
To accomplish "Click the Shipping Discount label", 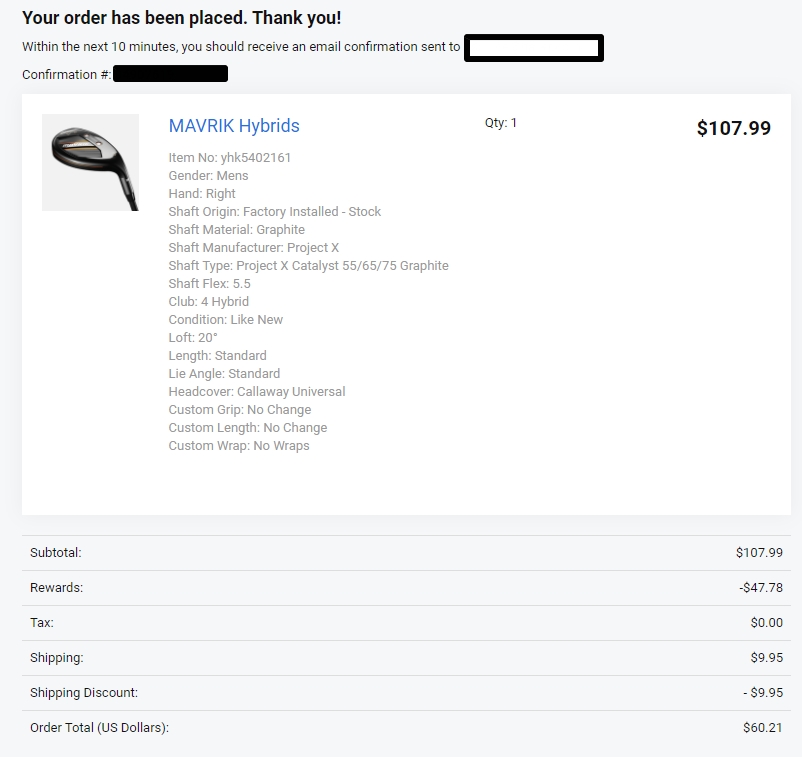I will tap(84, 693).
